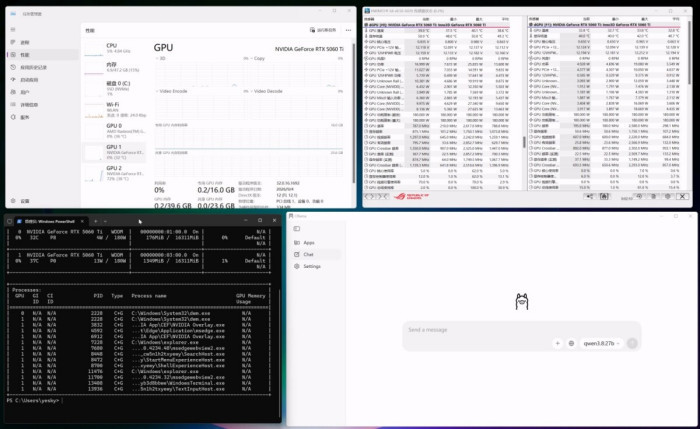Open Startup apps in Task Manager sidebar
Viewport: 700px width, 429px height.
[42, 80]
